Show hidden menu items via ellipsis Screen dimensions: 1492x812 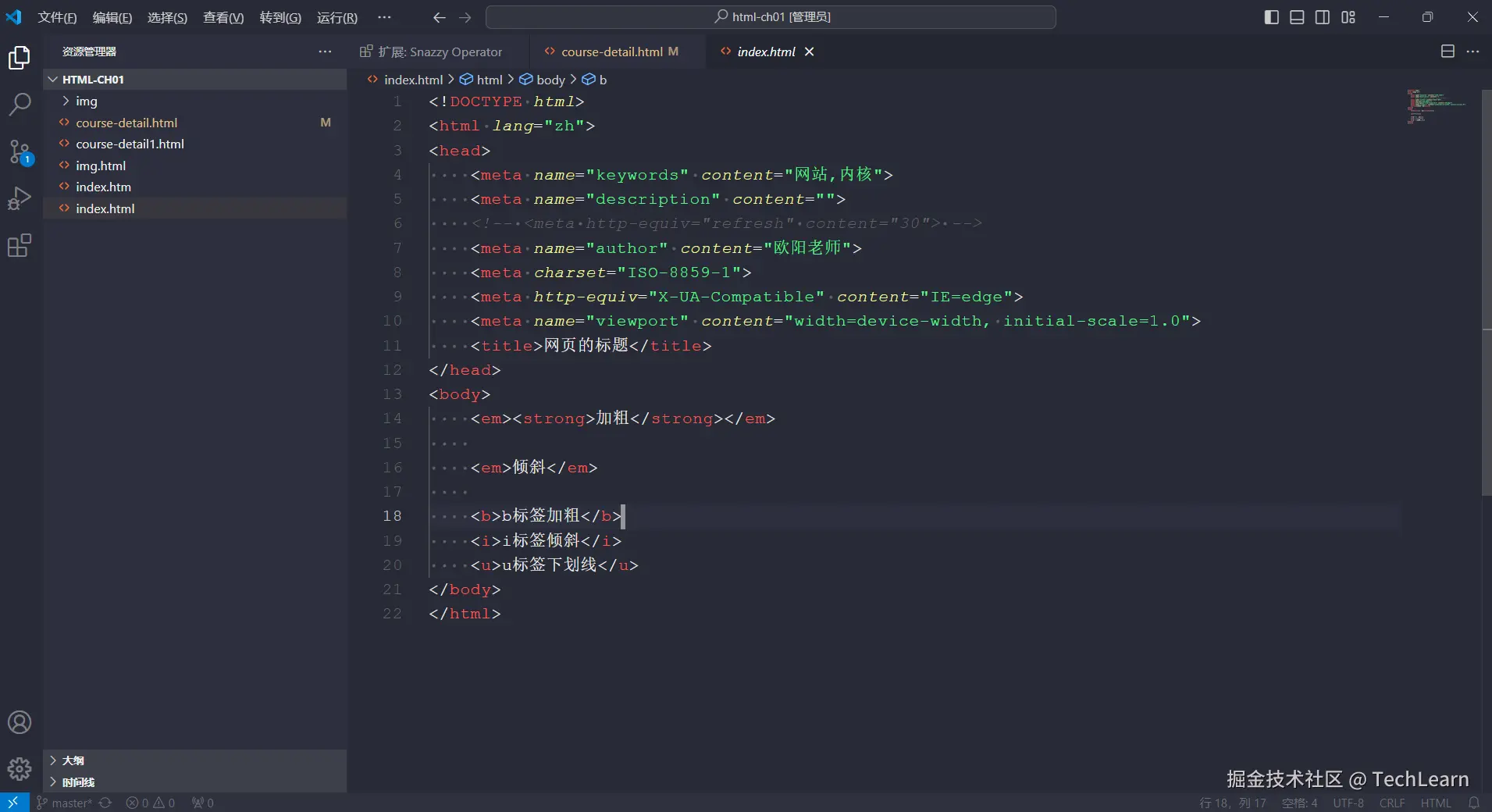pos(384,17)
